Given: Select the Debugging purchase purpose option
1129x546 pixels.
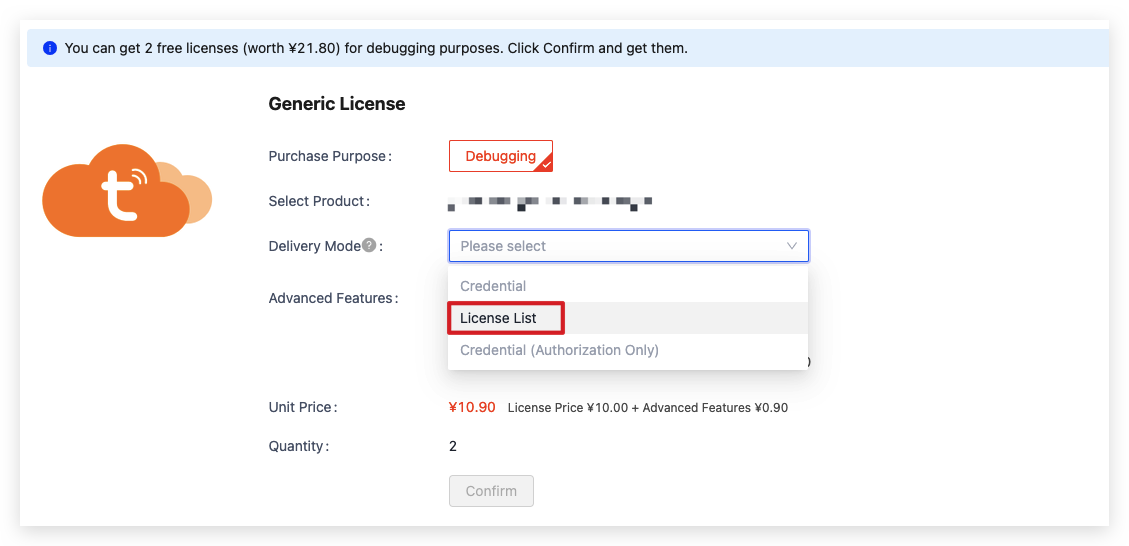Looking at the screenshot, I should click(x=500, y=156).
